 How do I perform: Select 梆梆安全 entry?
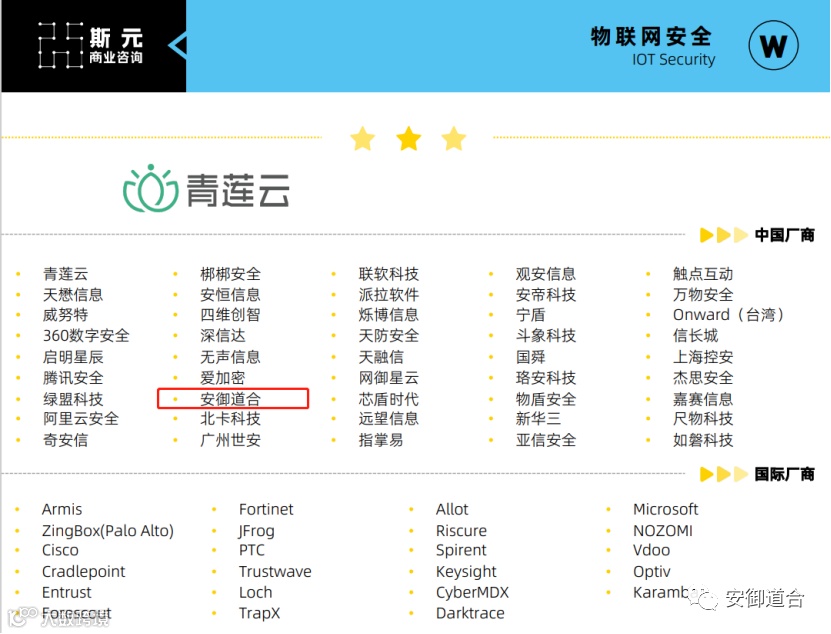tap(231, 274)
